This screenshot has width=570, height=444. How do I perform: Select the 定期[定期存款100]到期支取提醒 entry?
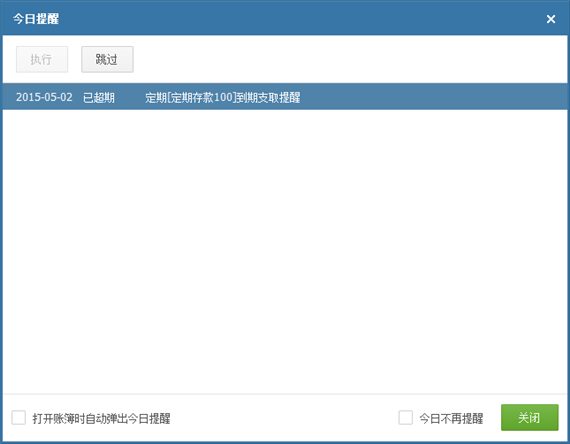[x=222, y=97]
